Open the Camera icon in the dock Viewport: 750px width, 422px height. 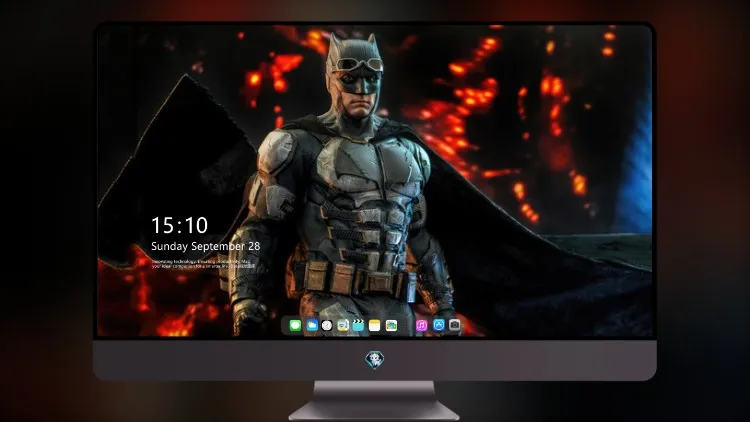pyautogui.click(x=454, y=325)
